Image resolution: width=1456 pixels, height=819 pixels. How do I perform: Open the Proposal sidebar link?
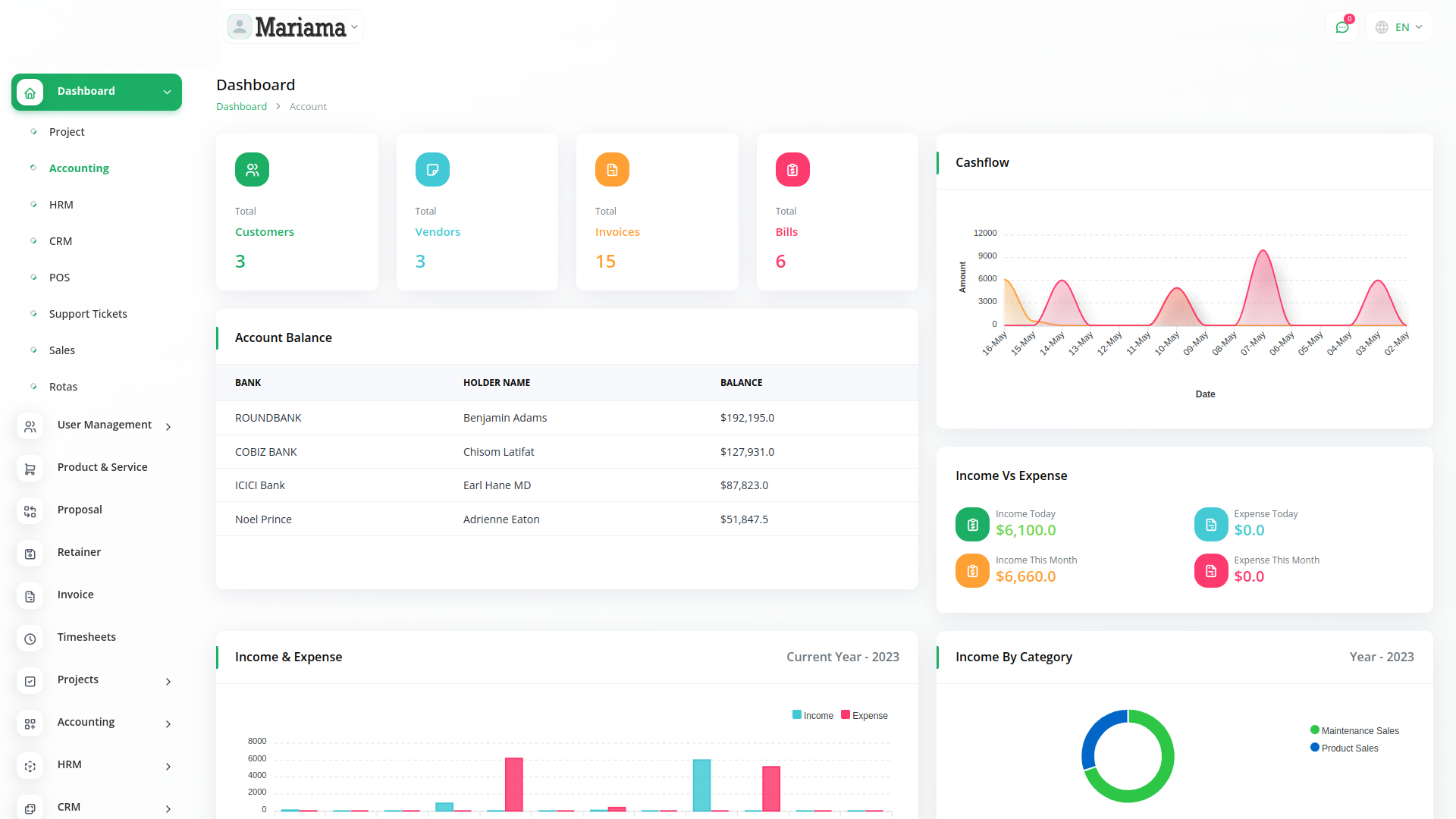point(80,510)
